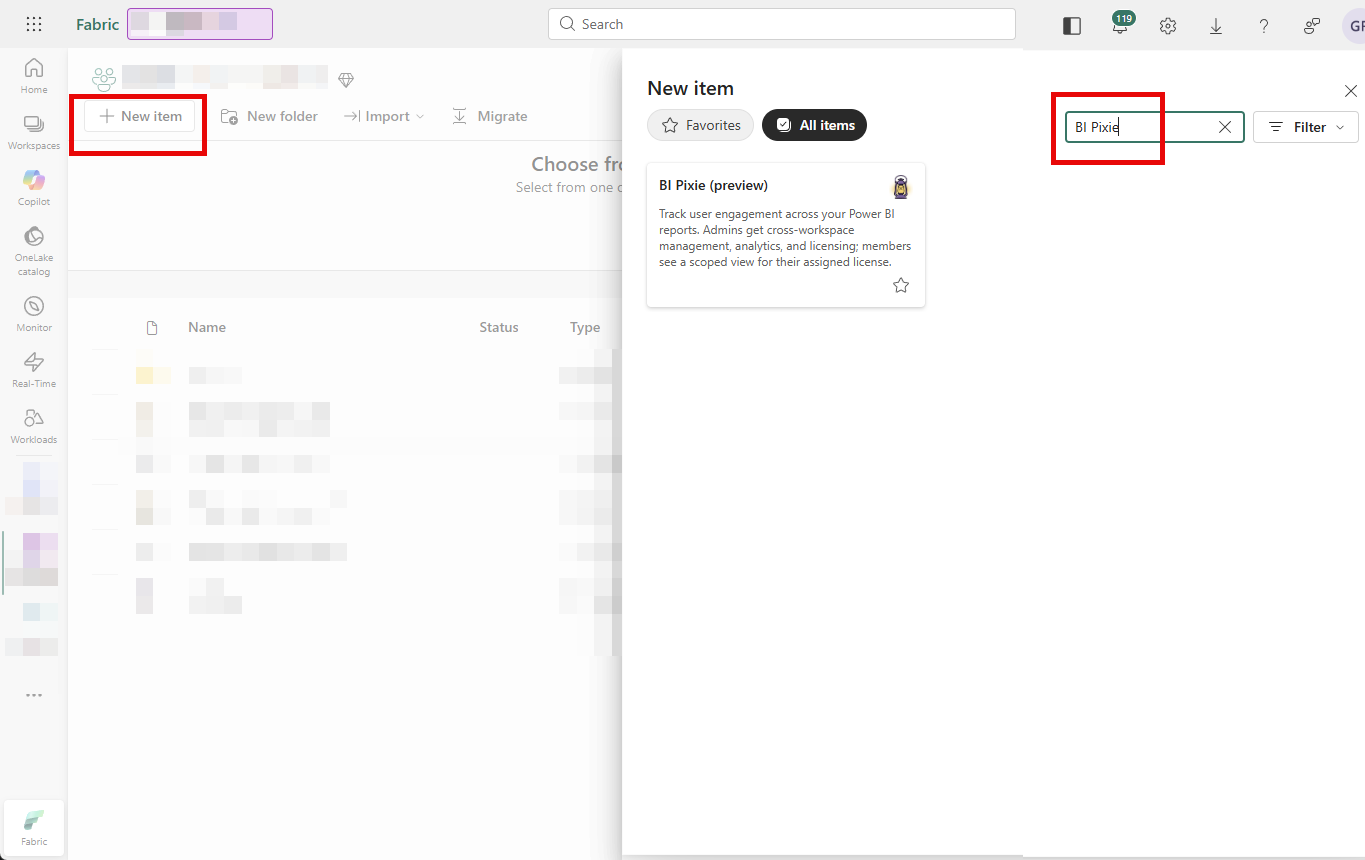Click the feedback people icon in header
This screenshot has height=860, width=1365.
click(x=1312, y=26)
